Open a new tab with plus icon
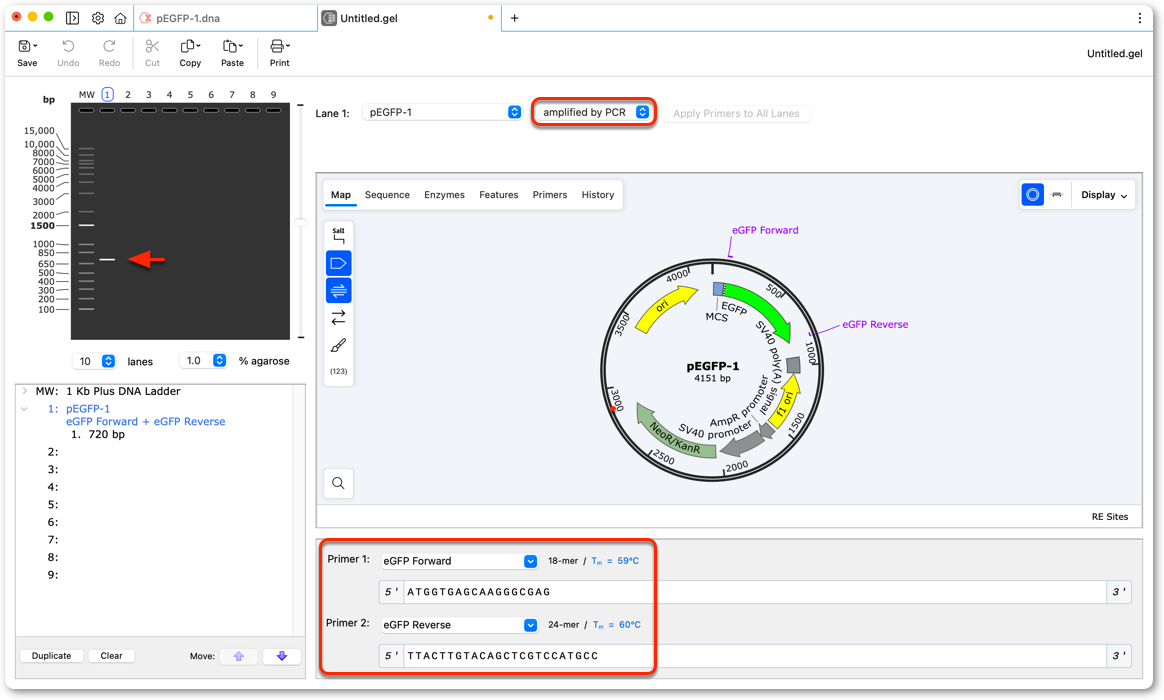Image resolution: width=1164 pixels, height=700 pixels. (x=514, y=18)
